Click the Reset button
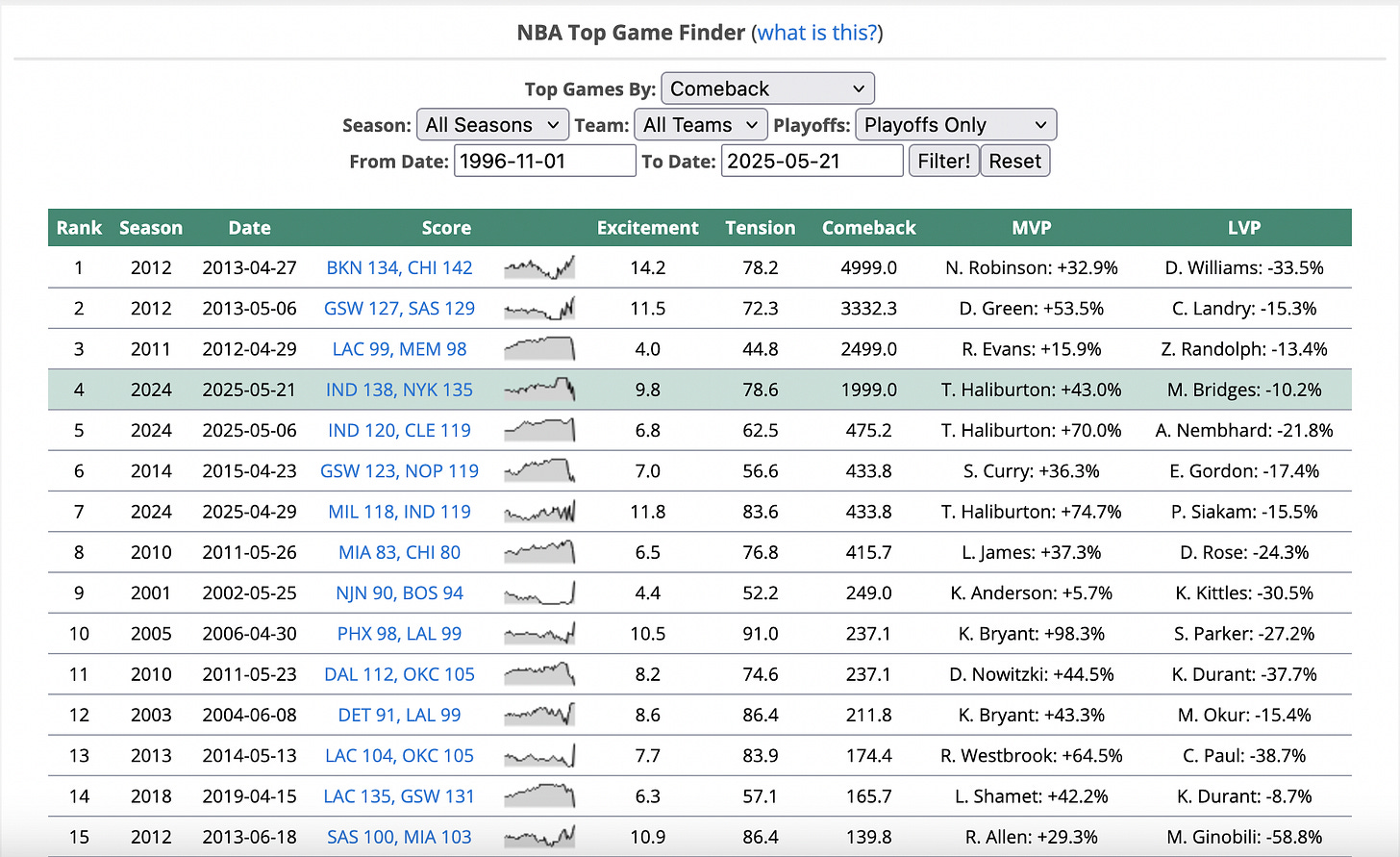The width and height of the screenshot is (1400, 857). pos(1015,161)
